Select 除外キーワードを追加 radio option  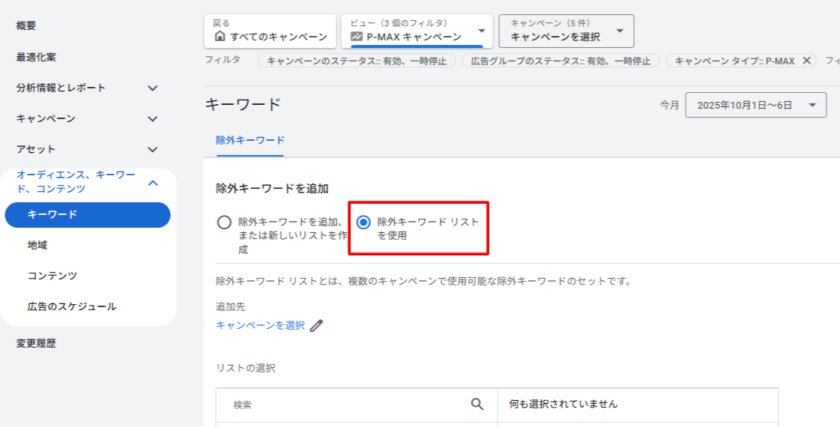coord(225,222)
